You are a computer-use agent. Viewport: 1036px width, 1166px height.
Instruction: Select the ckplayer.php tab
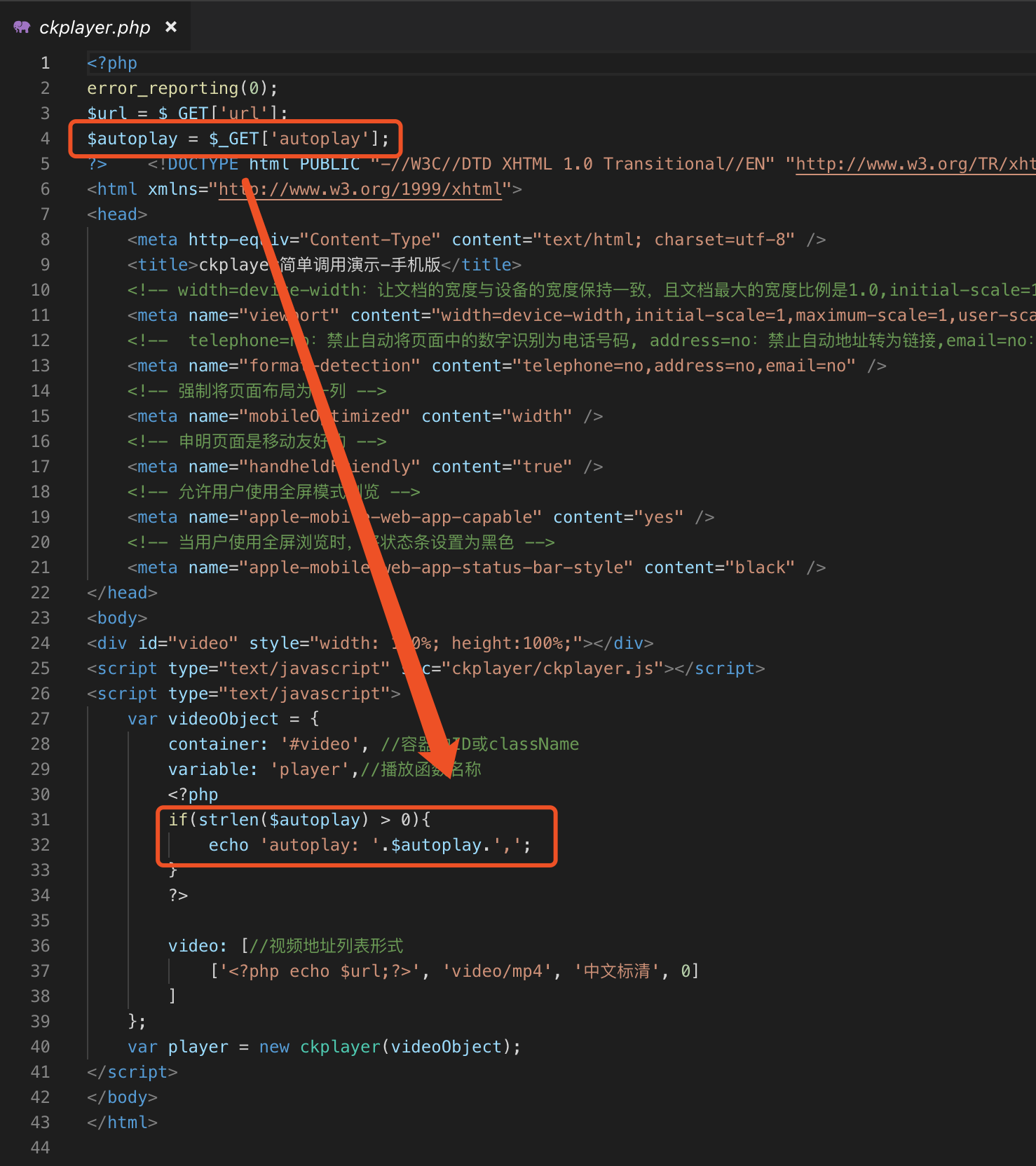(95, 27)
